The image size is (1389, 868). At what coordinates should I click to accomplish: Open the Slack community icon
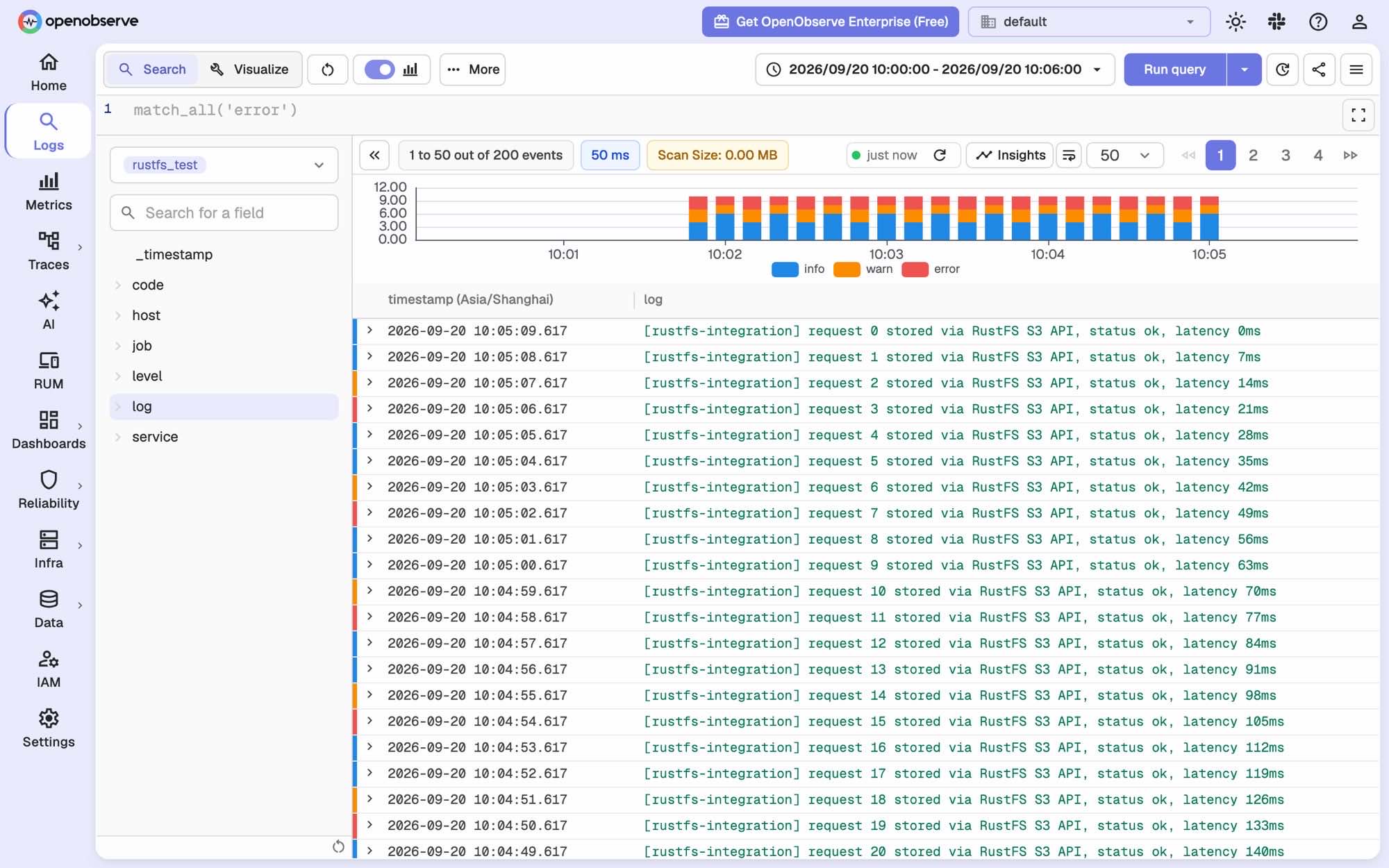pyautogui.click(x=1276, y=22)
